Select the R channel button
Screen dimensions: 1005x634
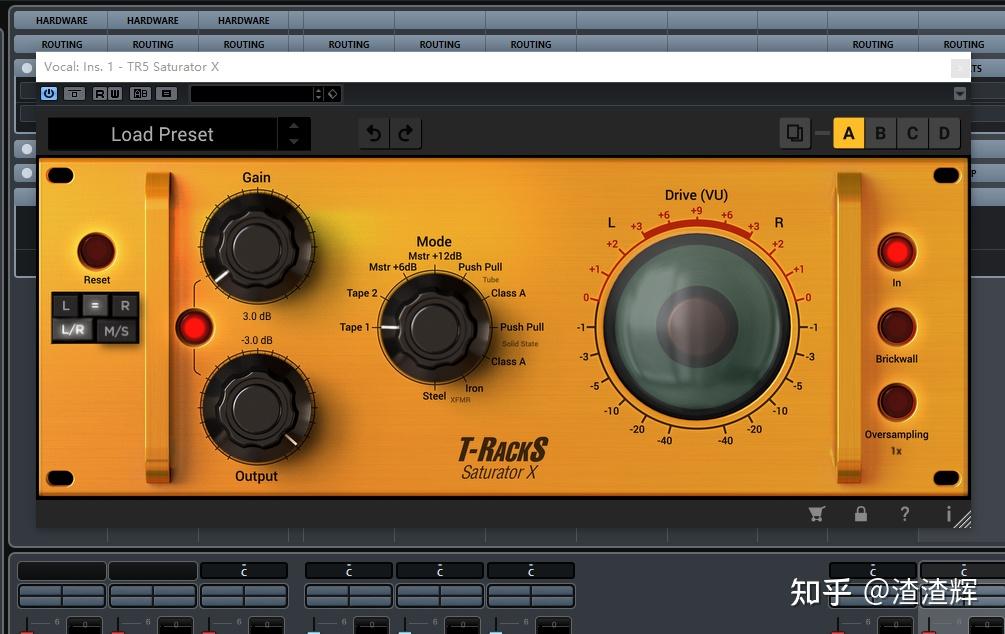point(125,306)
